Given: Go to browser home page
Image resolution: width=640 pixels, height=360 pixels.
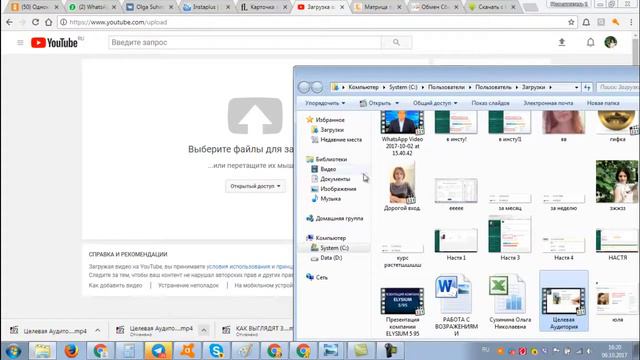Looking at the screenshot, I should click(49, 22).
